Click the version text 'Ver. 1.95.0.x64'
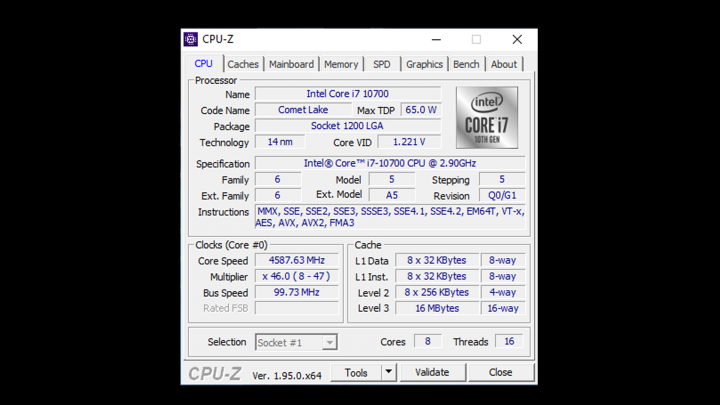 click(x=287, y=376)
